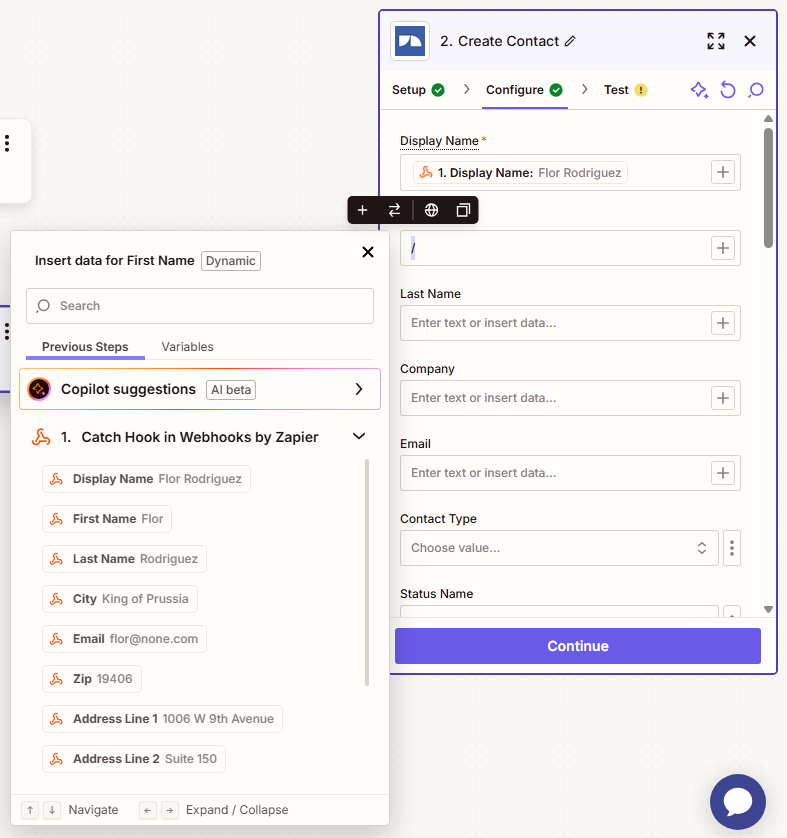Go to the Configure tab
Viewport: 787px width, 838px height.
(x=524, y=90)
